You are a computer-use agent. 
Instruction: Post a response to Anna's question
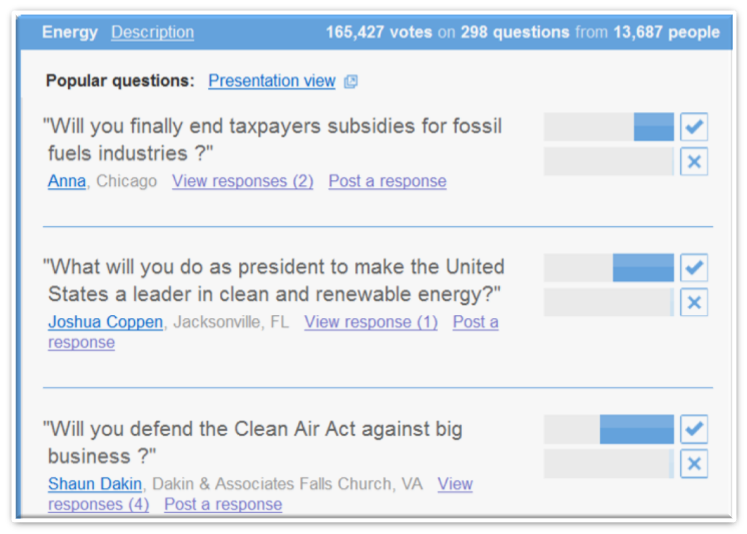(387, 181)
